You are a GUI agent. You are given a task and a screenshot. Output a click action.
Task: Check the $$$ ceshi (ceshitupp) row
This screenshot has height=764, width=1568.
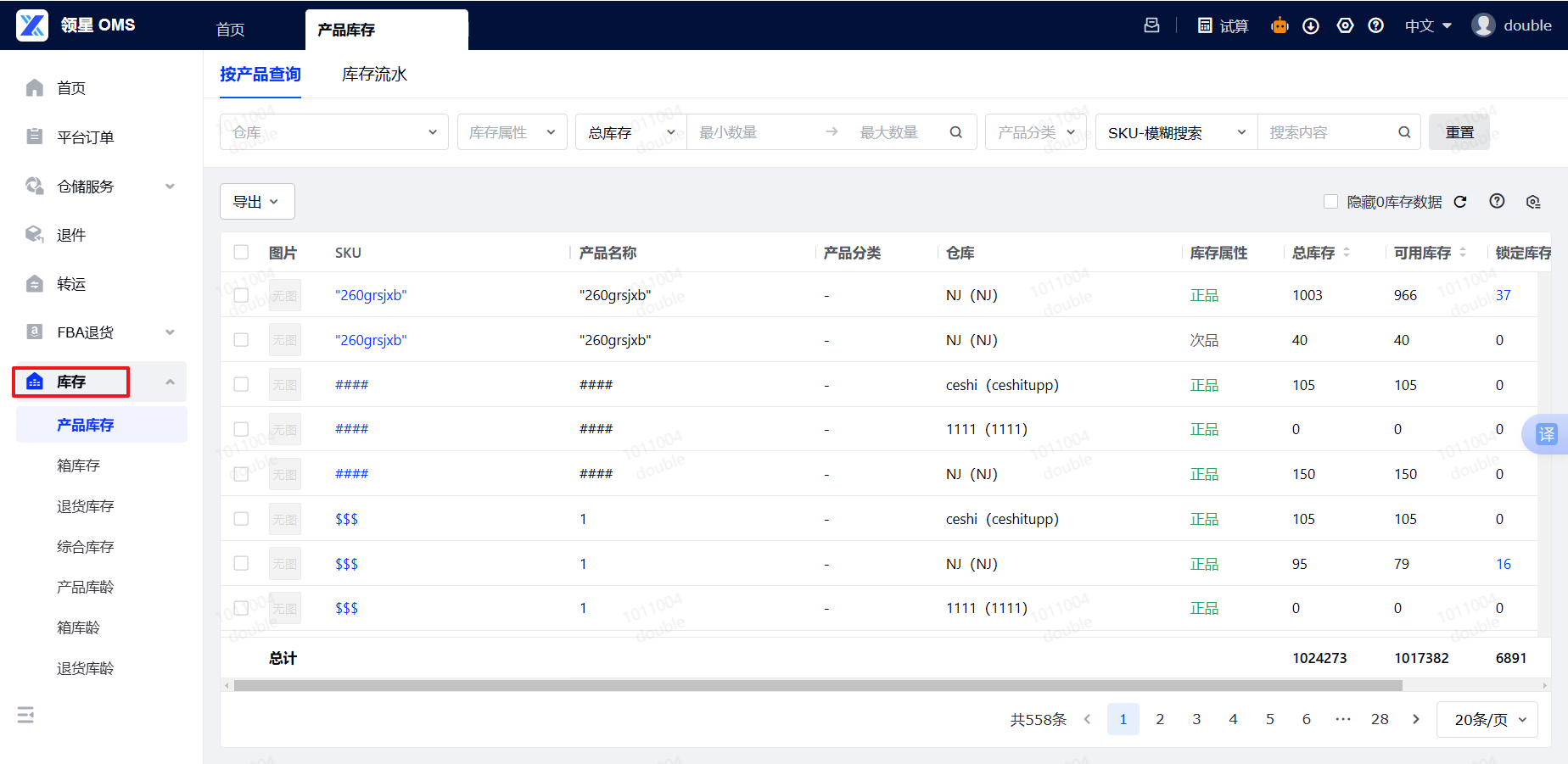pyautogui.click(x=241, y=519)
